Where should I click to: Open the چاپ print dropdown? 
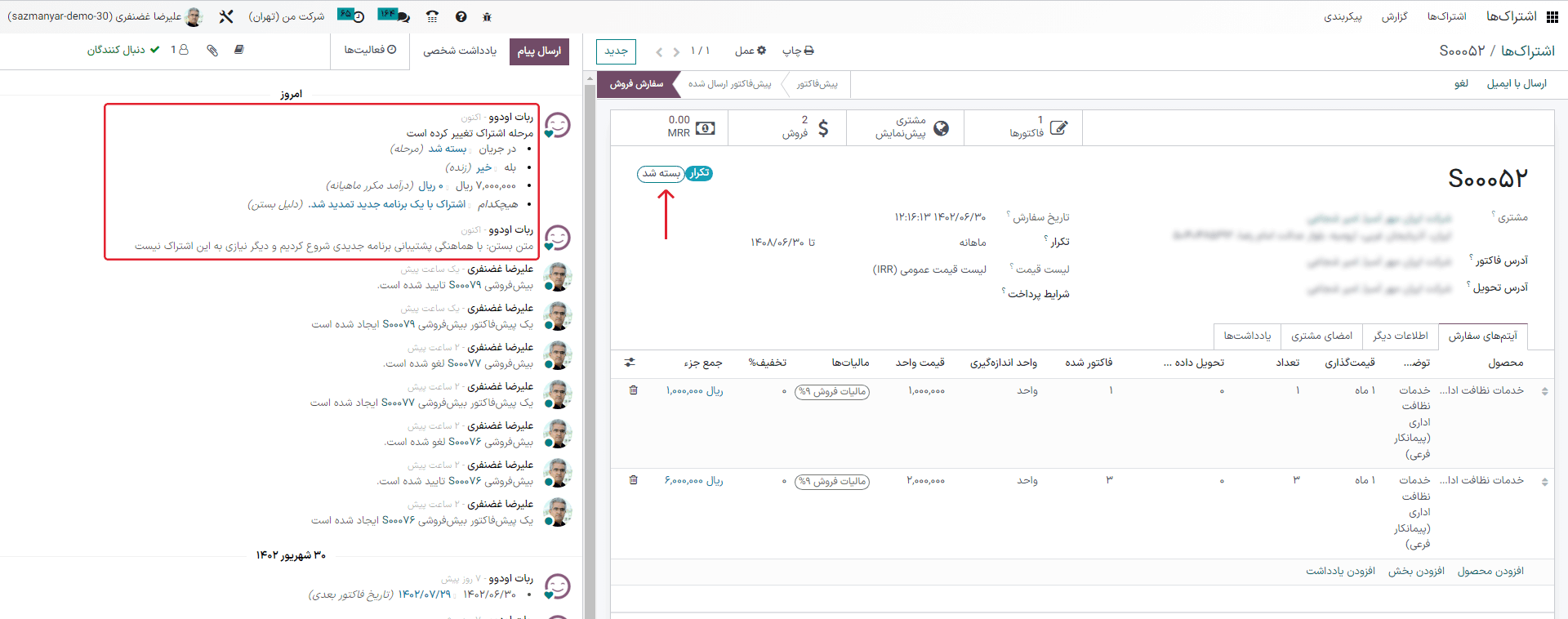[797, 51]
